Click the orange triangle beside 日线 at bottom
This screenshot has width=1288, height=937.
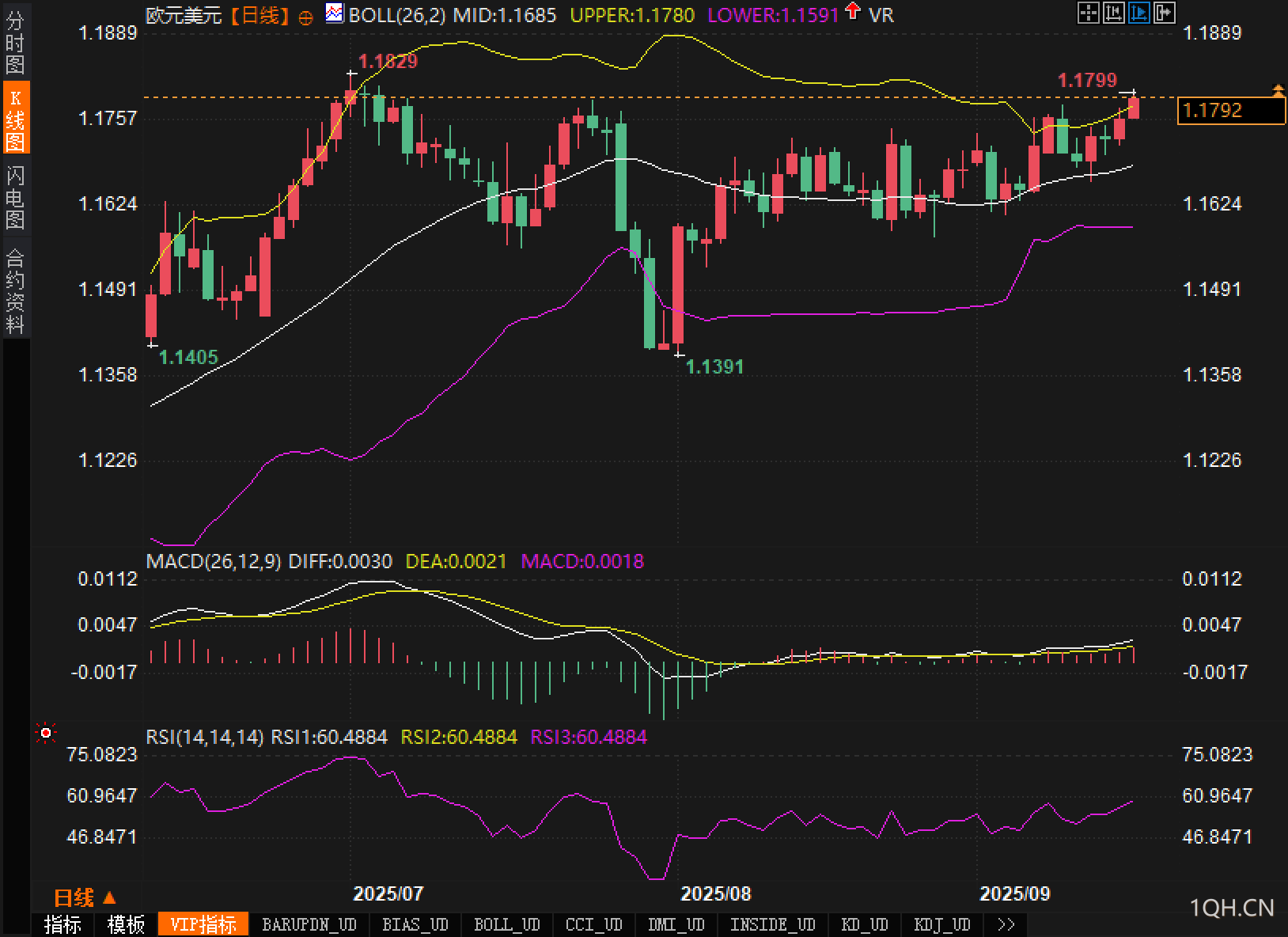click(x=110, y=897)
